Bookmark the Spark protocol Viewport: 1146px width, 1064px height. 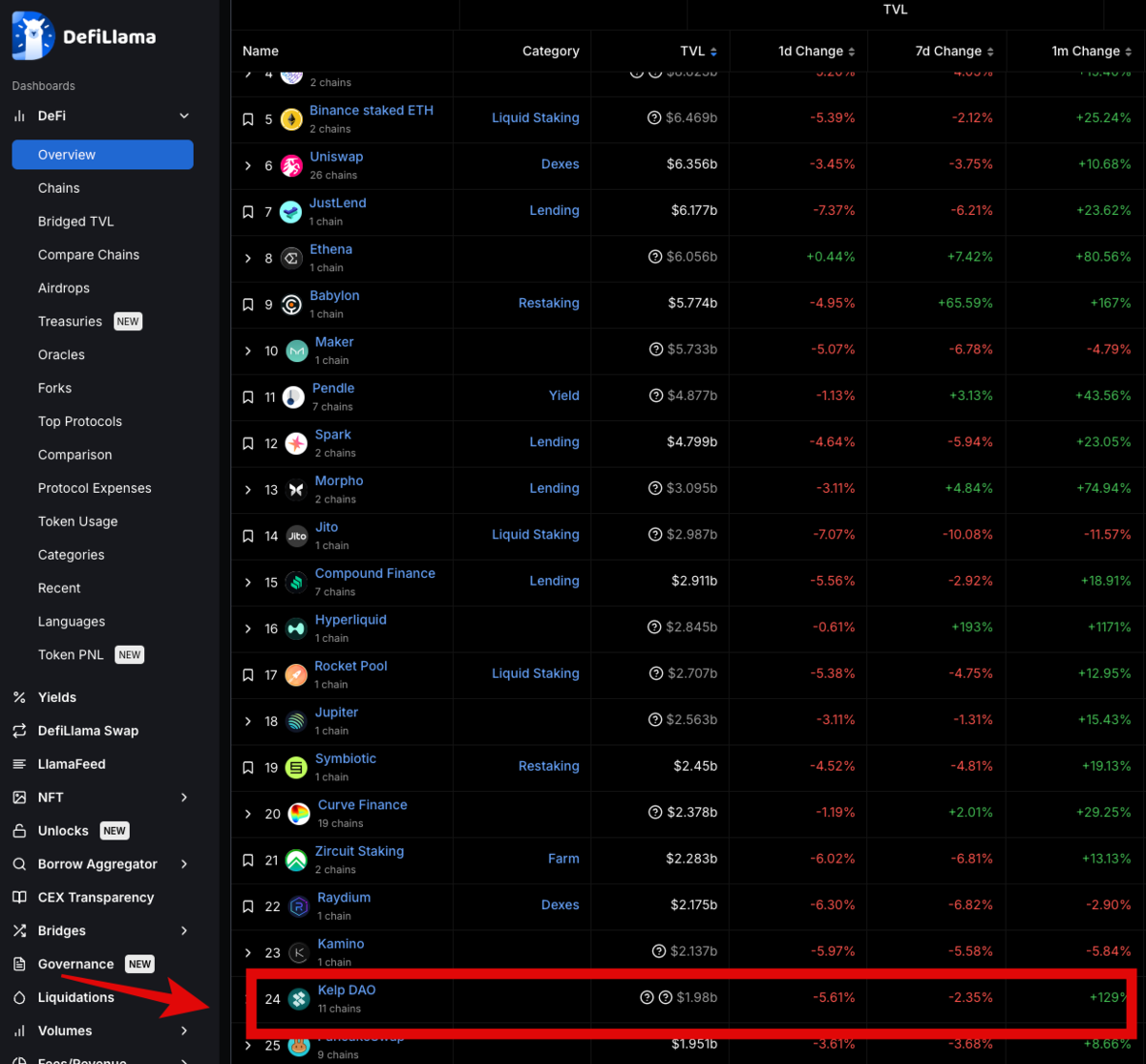(x=248, y=443)
